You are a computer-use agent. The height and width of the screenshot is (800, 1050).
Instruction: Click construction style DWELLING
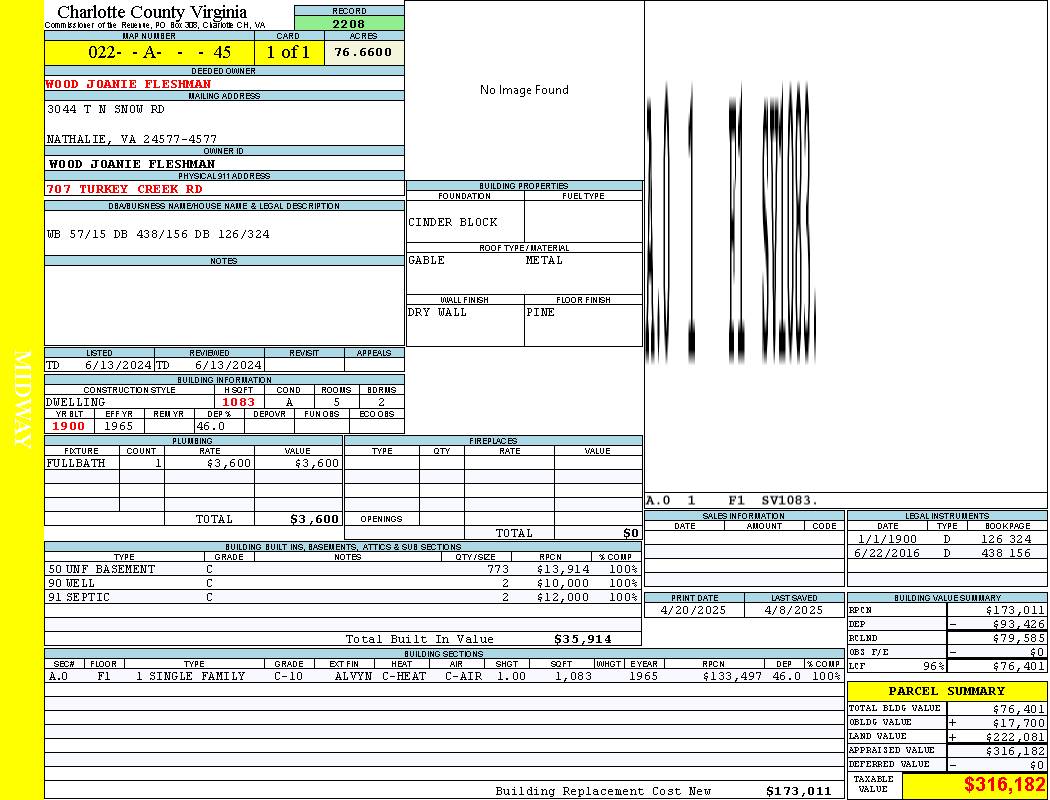76,402
